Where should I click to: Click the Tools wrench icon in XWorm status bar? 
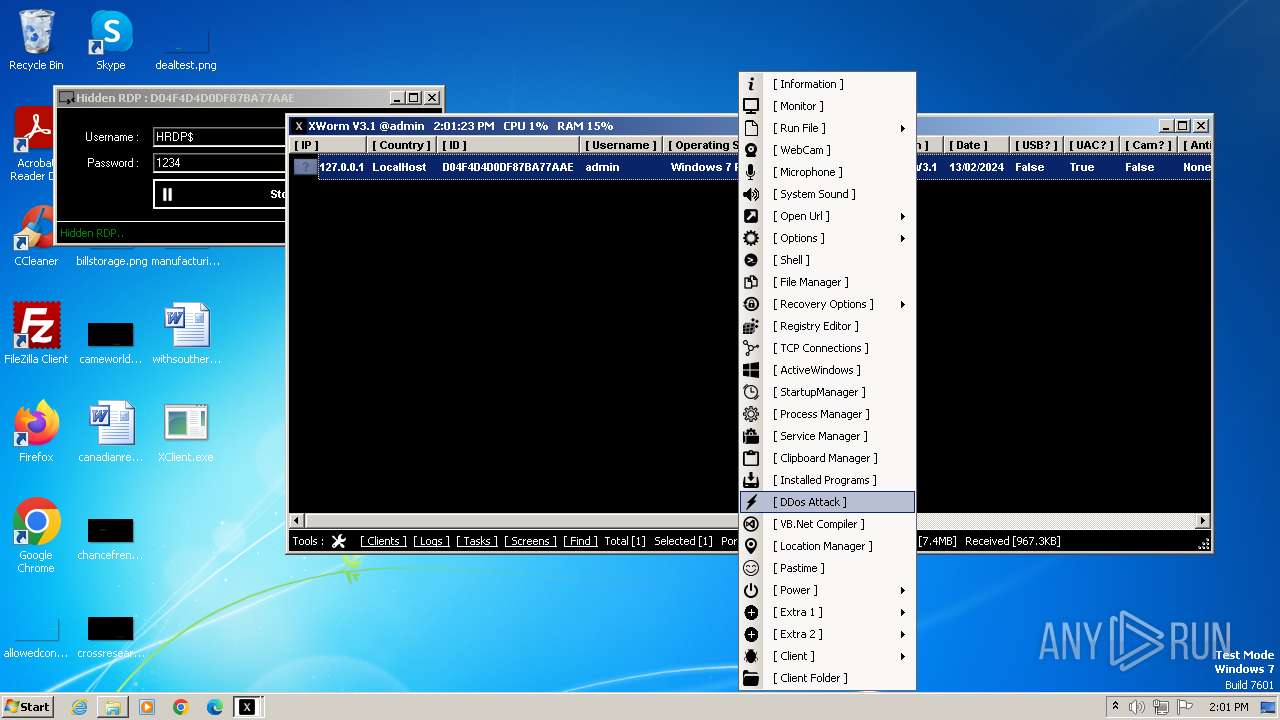[x=339, y=541]
